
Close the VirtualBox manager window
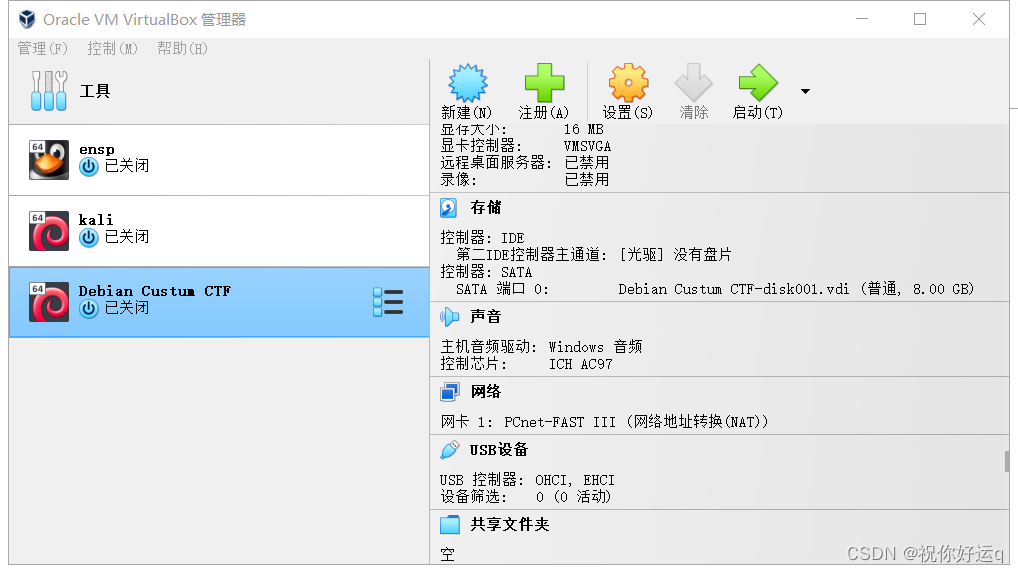[x=979, y=19]
